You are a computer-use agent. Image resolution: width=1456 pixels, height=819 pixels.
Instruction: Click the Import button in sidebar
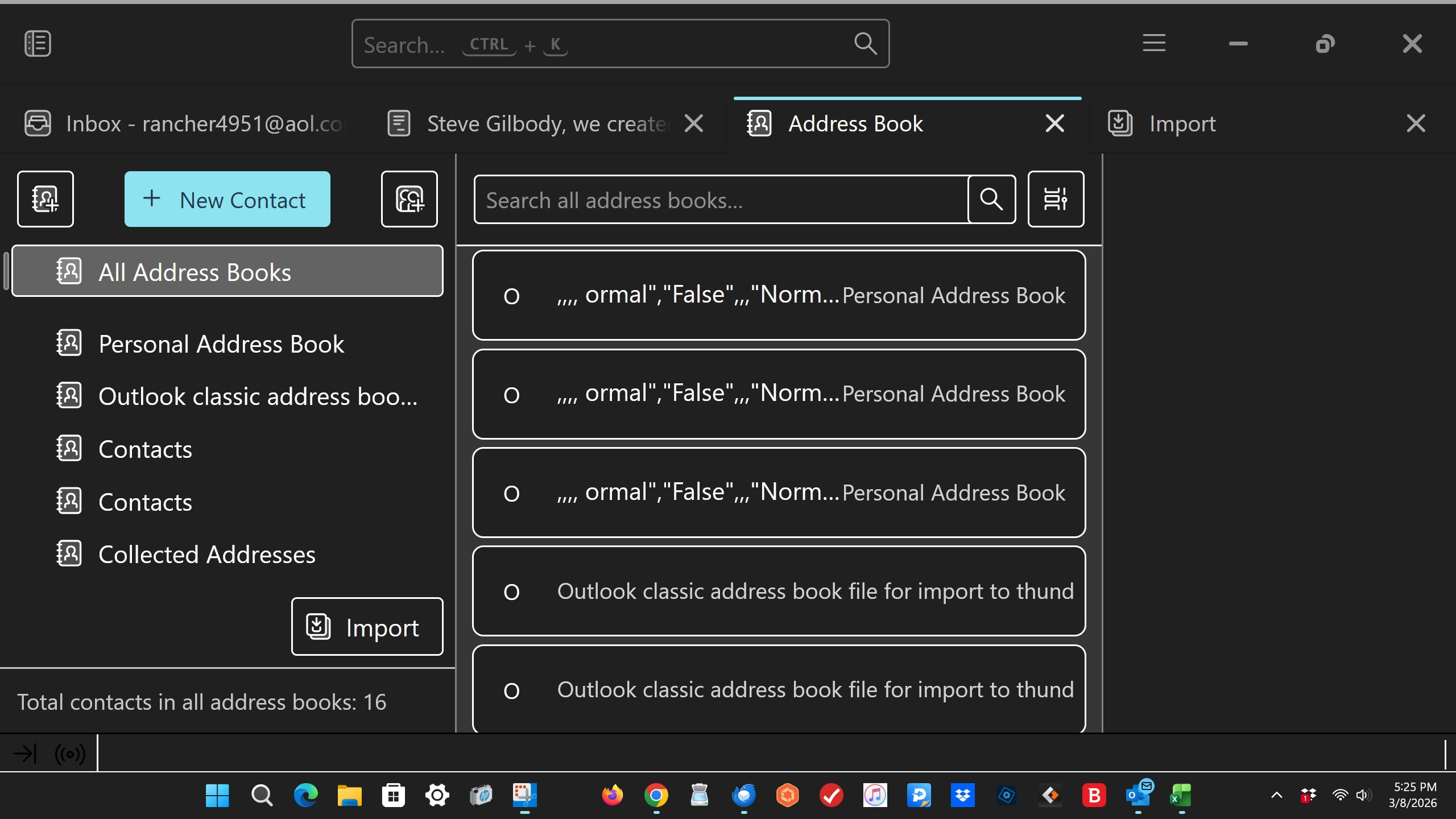367,627
